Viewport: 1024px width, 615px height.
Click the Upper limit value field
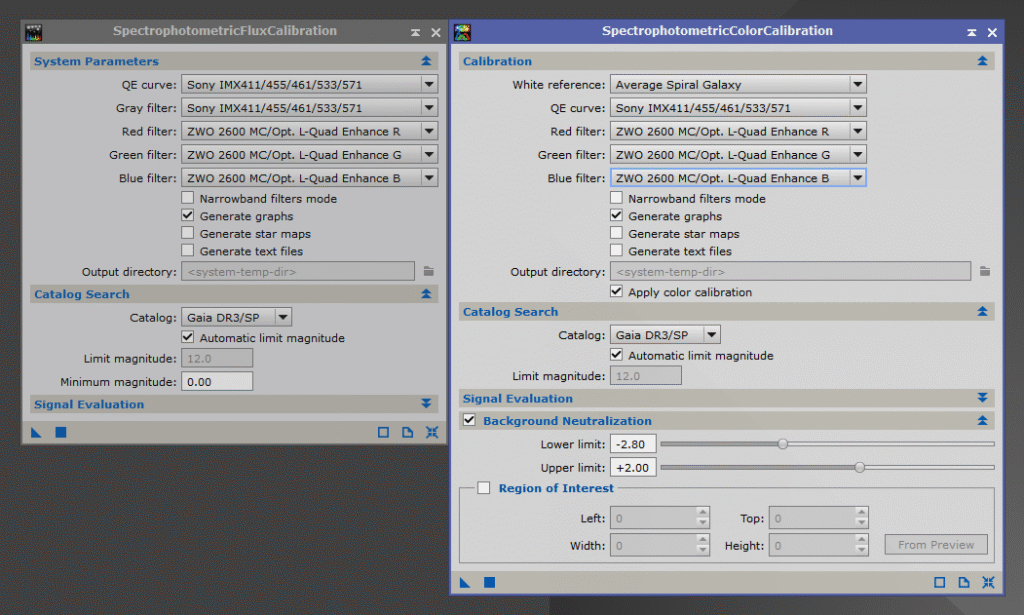pos(633,467)
